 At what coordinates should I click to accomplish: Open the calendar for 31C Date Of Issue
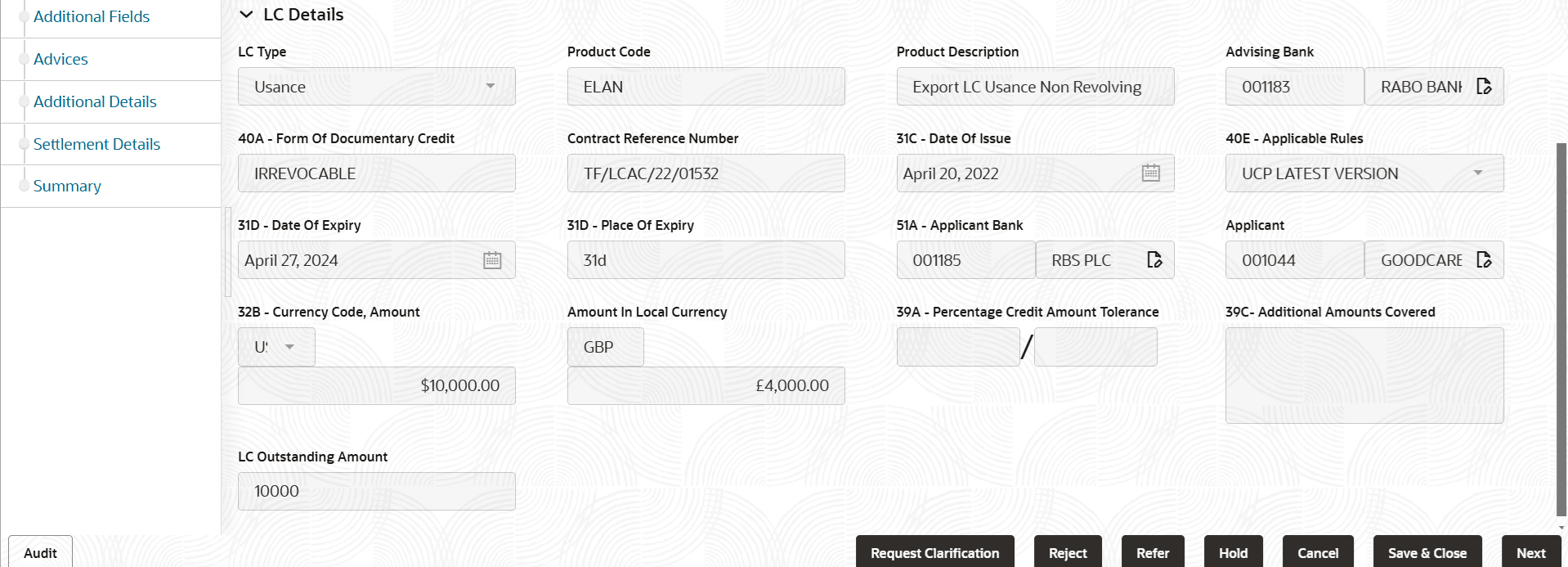tap(1151, 173)
